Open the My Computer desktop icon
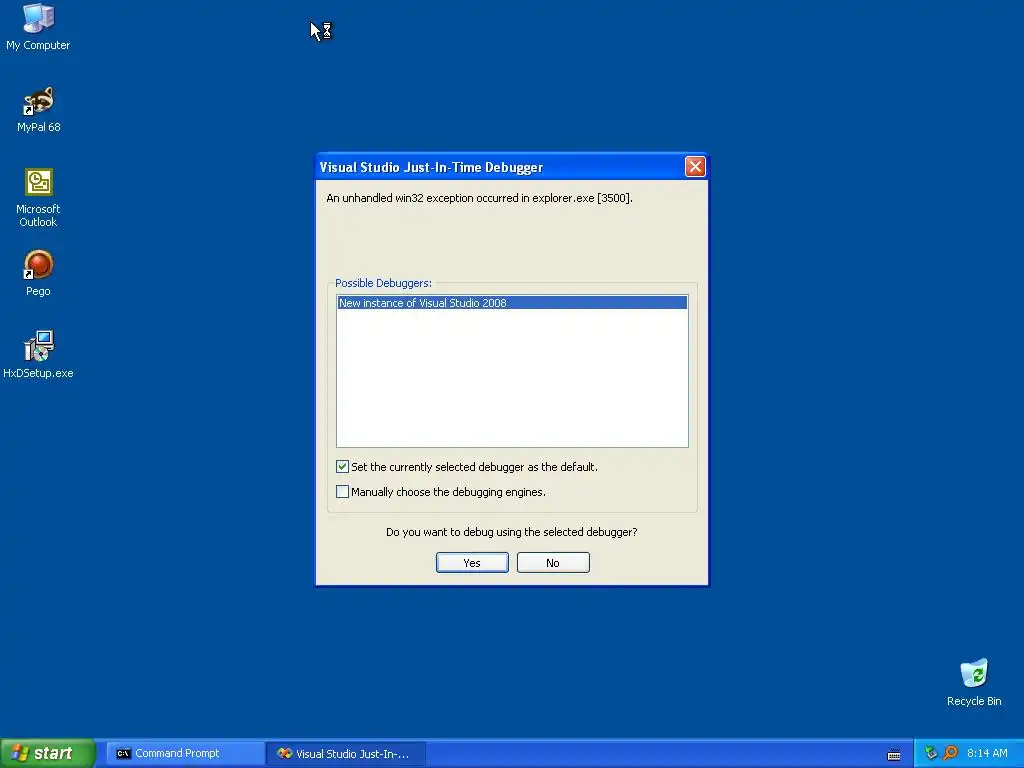The width and height of the screenshot is (1024, 768). (x=38, y=26)
